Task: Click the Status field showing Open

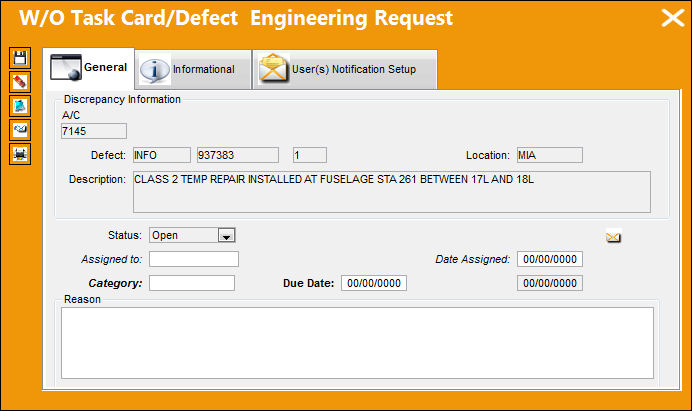Action: click(192, 235)
